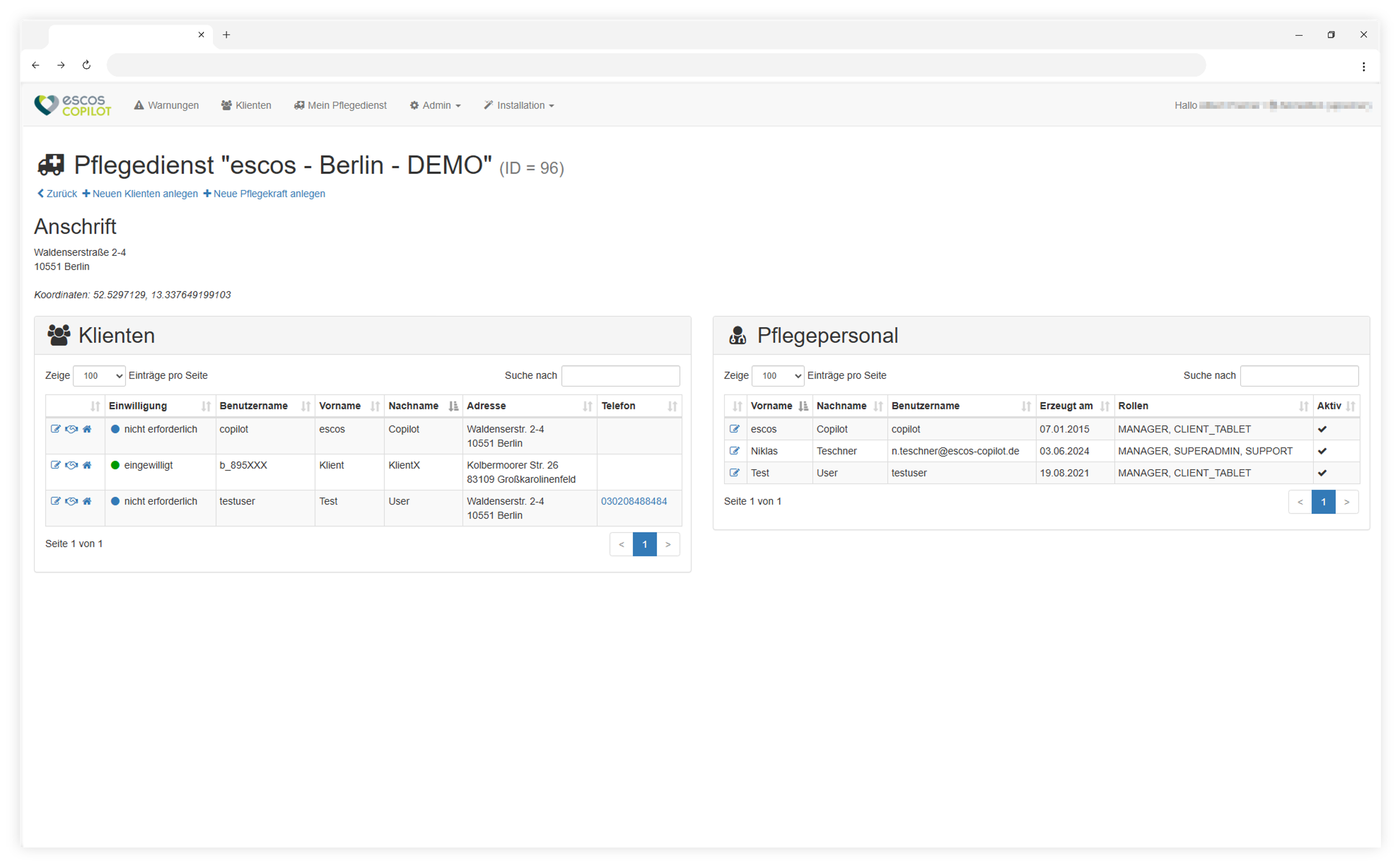The height and width of the screenshot is (867, 1400).
Task: Click house icon for client b_895XXX
Action: point(87,465)
